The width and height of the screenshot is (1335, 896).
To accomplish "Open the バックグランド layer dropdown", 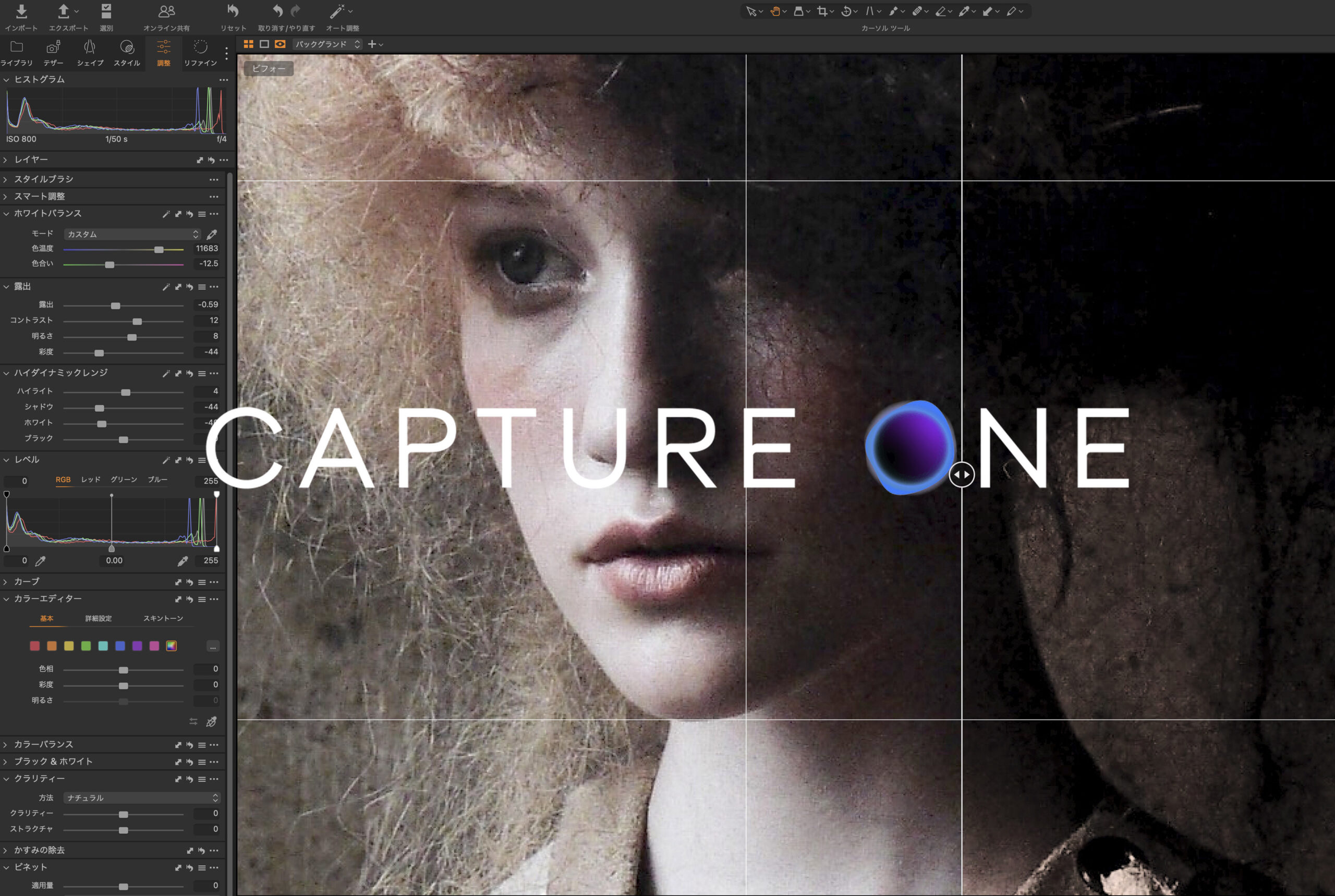I will pos(327,44).
